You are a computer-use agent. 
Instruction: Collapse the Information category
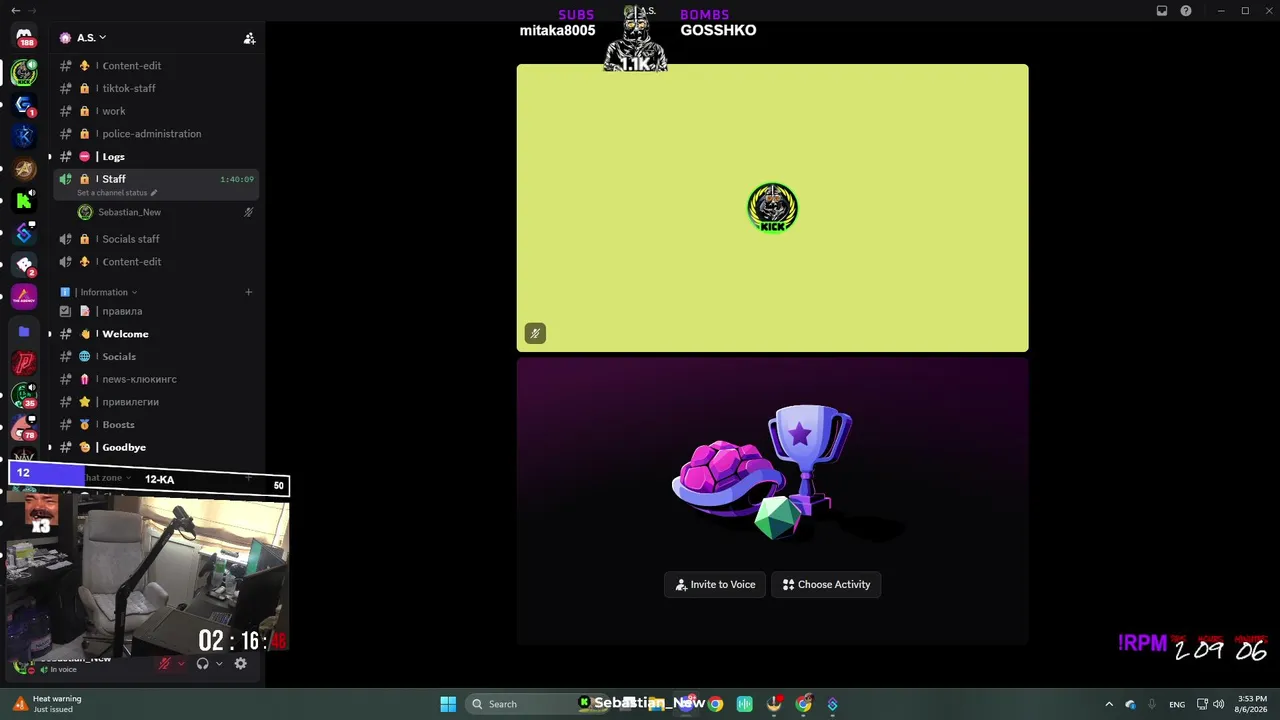coord(108,292)
